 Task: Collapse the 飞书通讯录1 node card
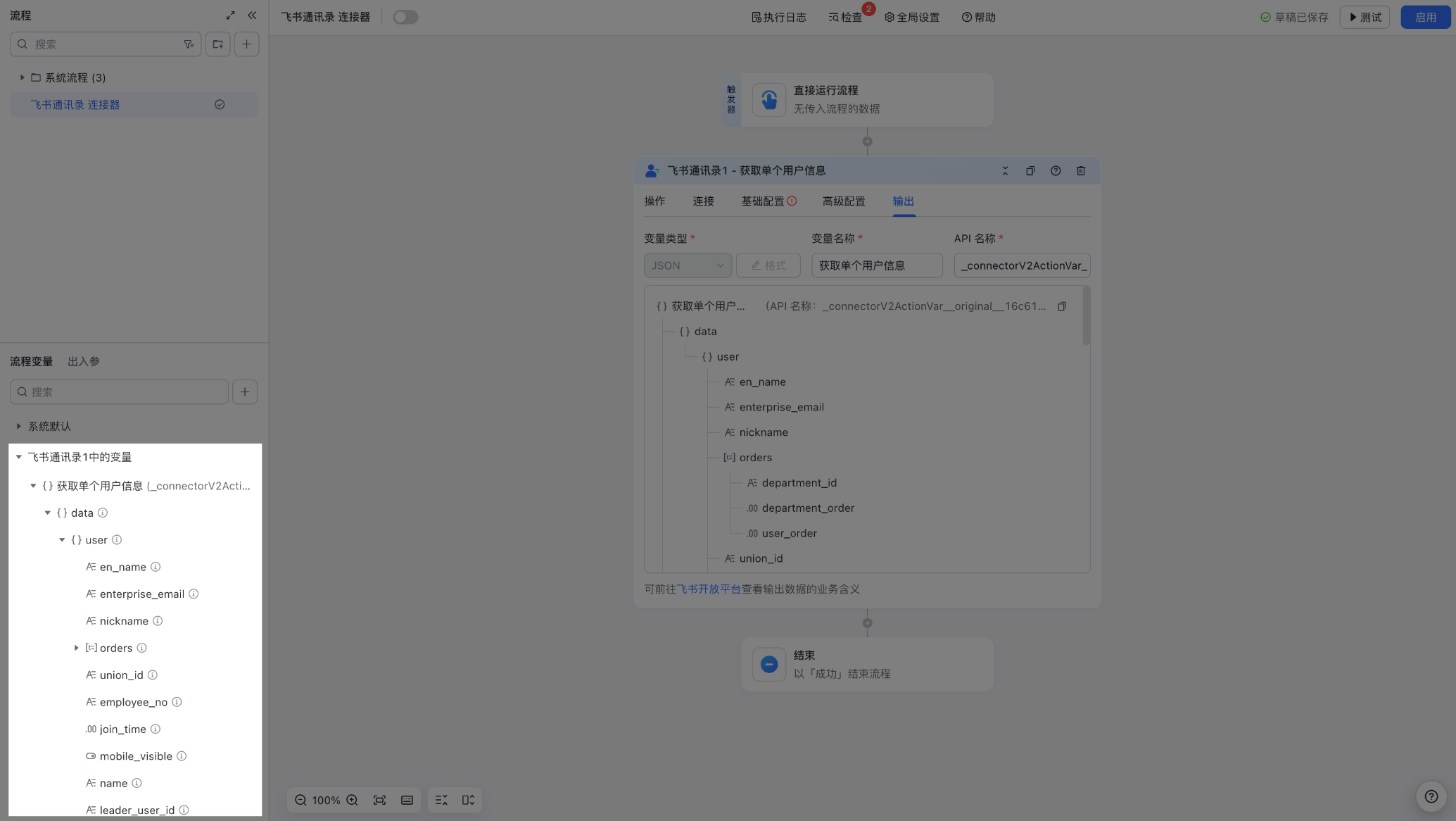pos(1005,171)
